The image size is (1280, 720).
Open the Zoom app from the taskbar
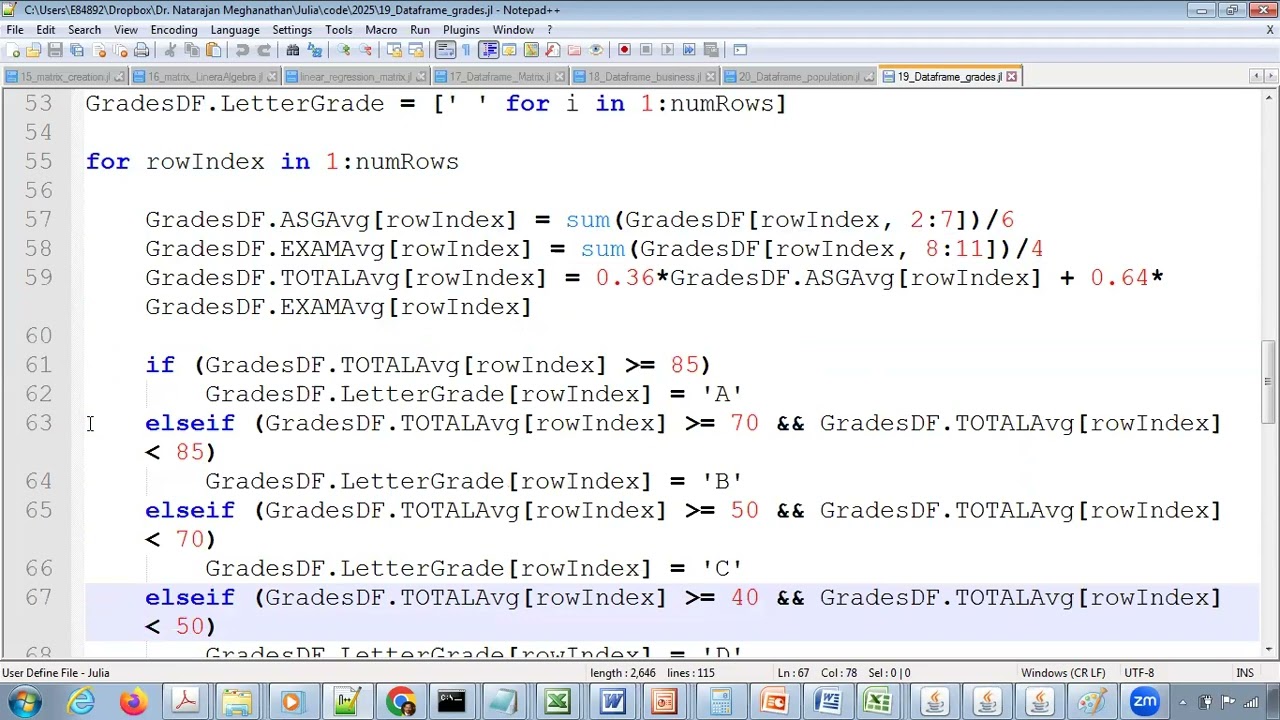coord(1145,702)
